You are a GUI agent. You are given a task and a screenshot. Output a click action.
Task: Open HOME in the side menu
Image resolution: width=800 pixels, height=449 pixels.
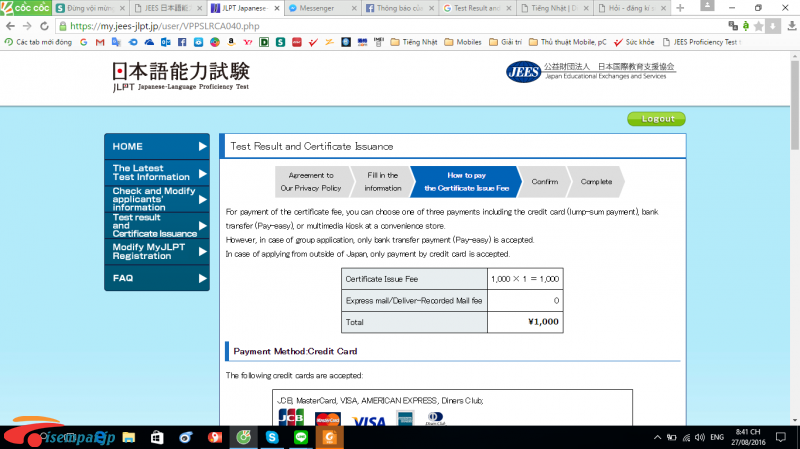(157, 146)
